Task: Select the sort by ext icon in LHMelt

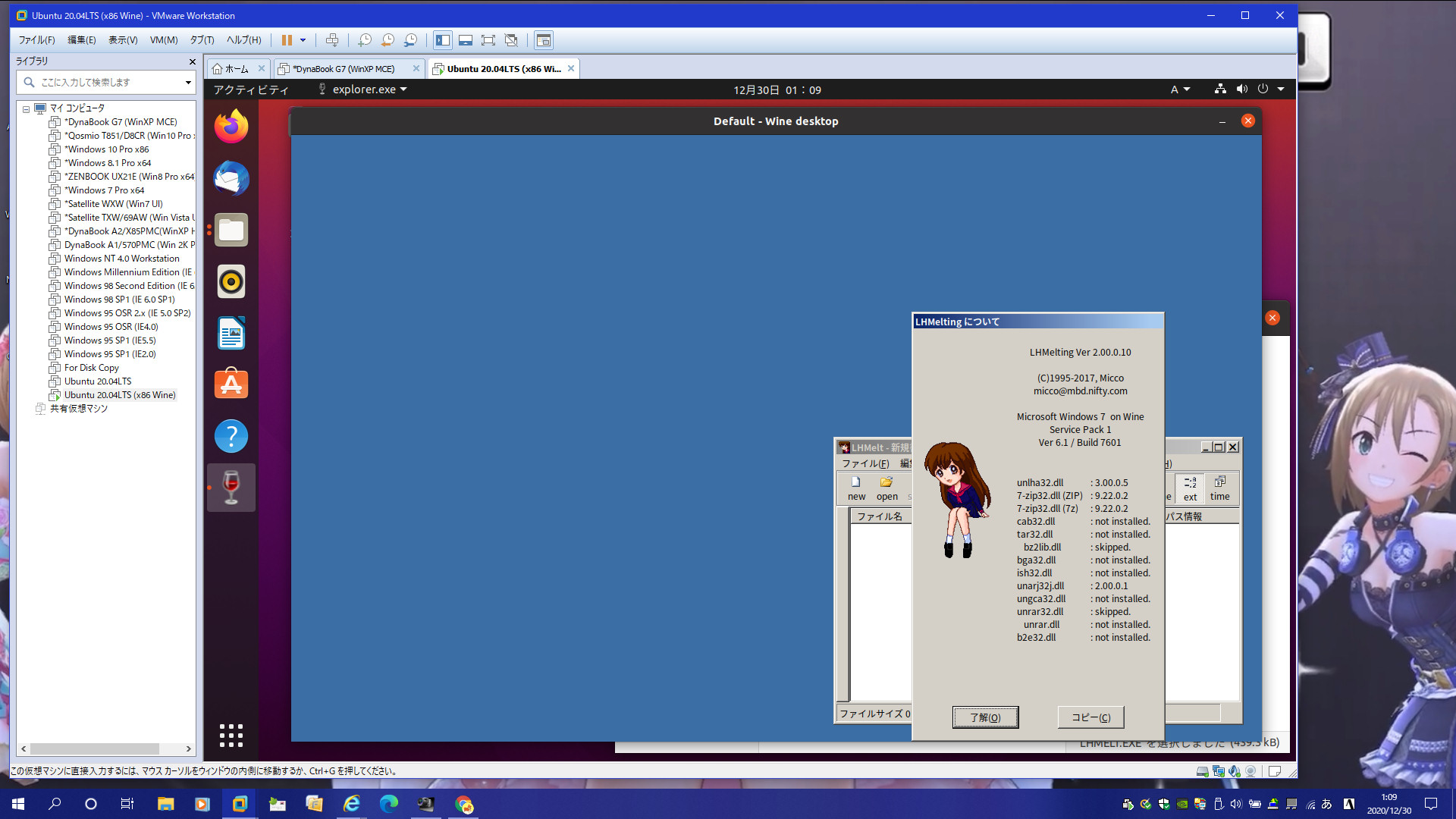Action: (x=1190, y=488)
